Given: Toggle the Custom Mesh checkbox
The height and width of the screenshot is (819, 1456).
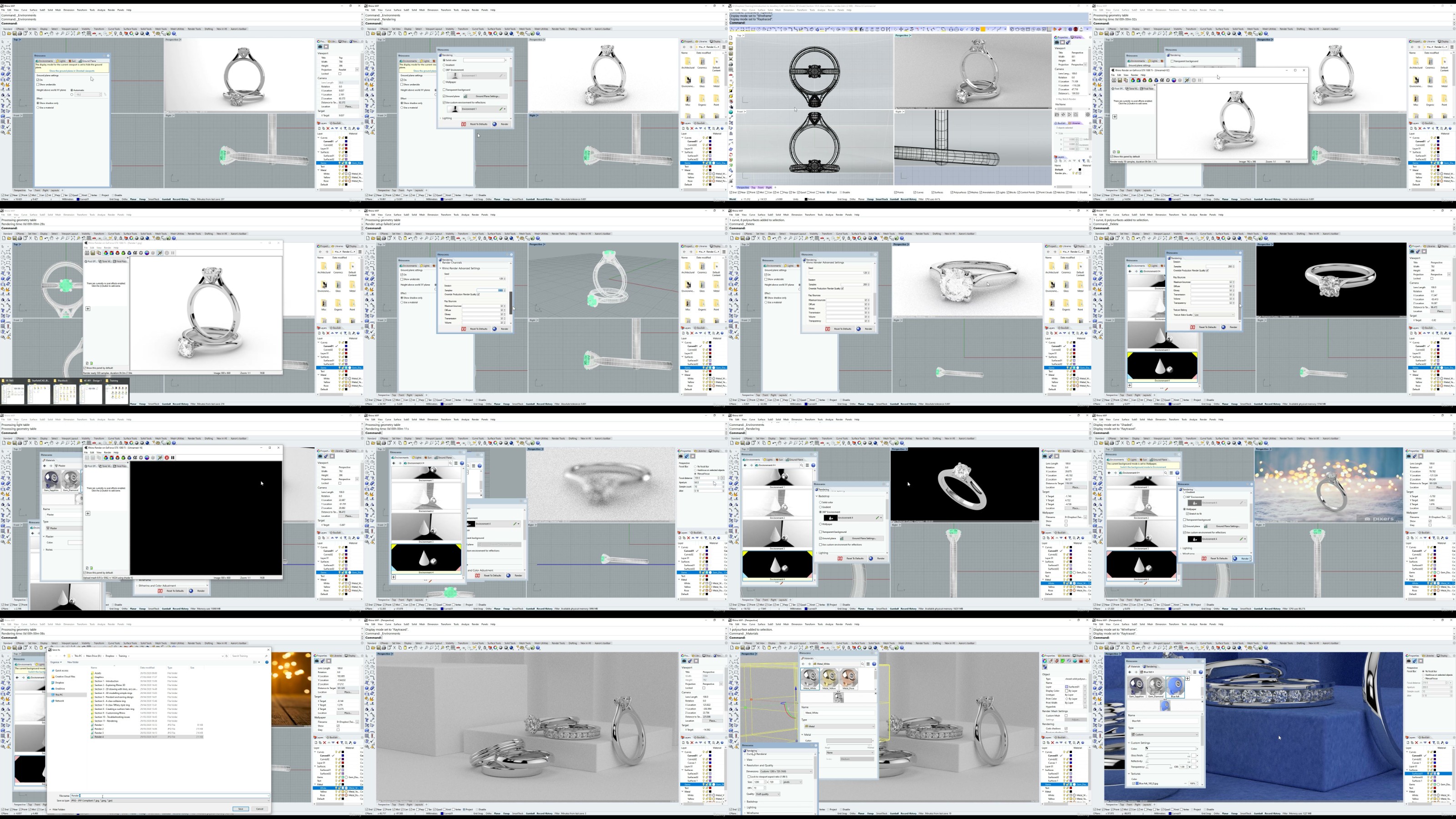Looking at the screenshot, I should point(1067,716).
